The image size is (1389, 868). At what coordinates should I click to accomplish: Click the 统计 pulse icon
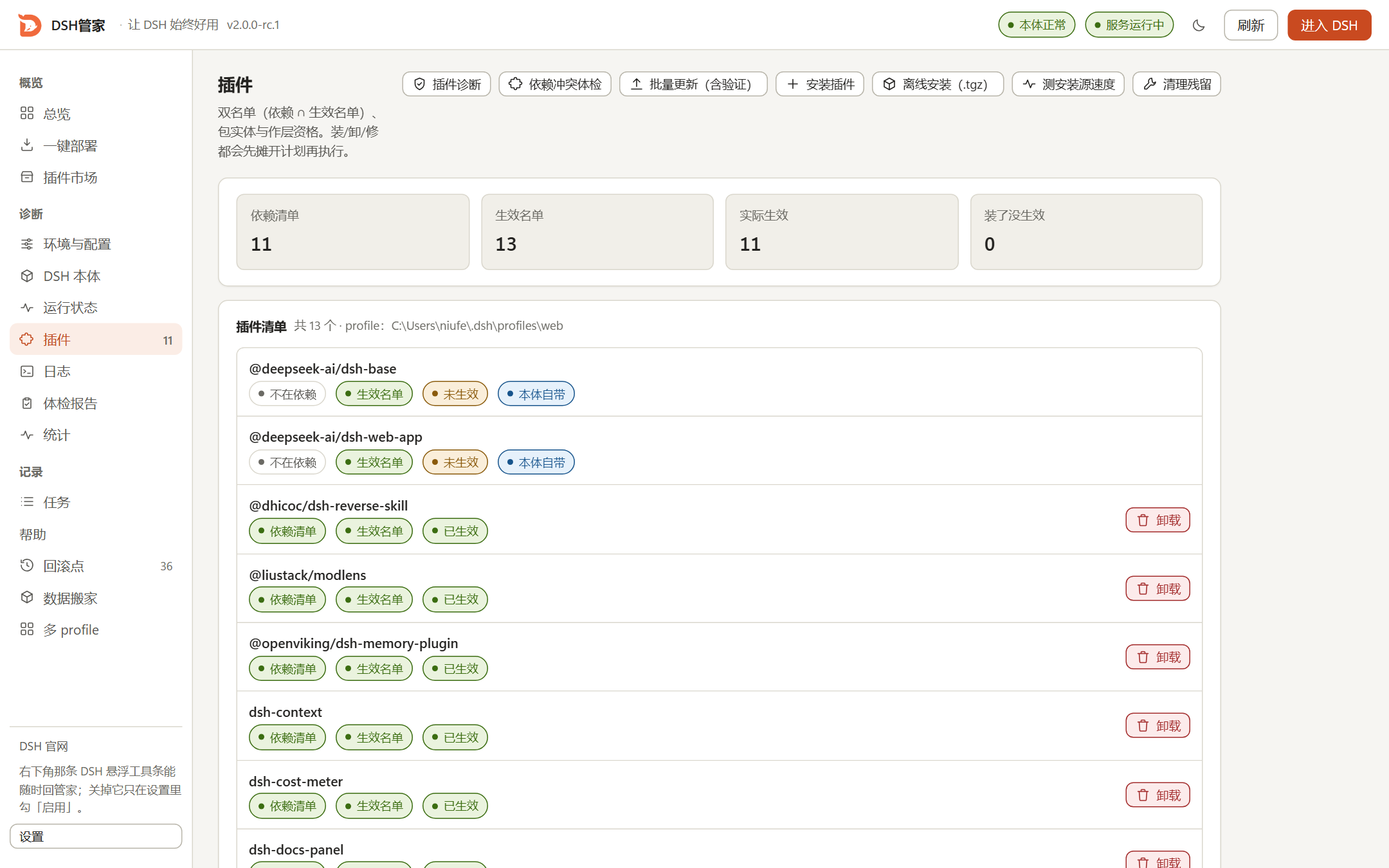tap(27, 435)
